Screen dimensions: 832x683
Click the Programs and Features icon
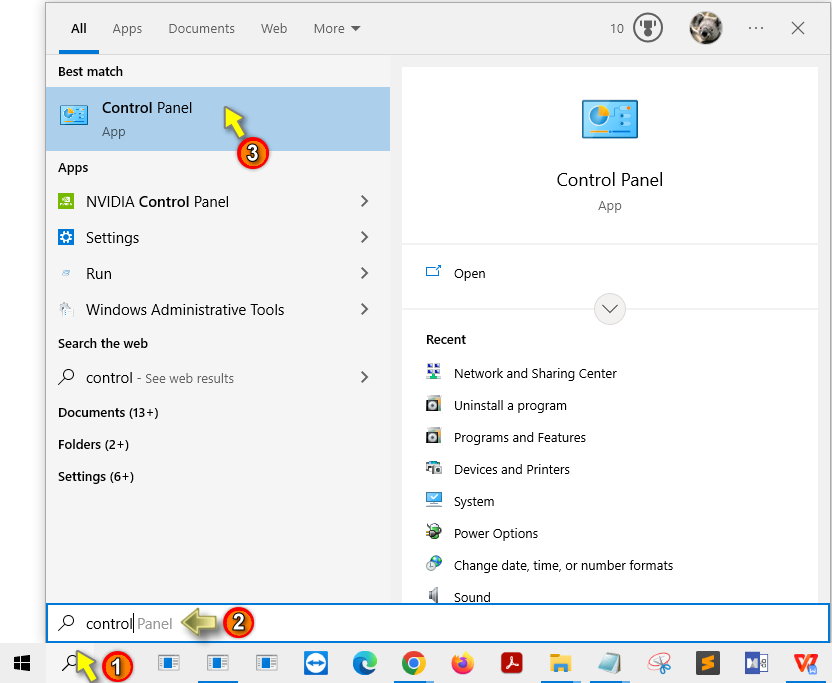[434, 436]
